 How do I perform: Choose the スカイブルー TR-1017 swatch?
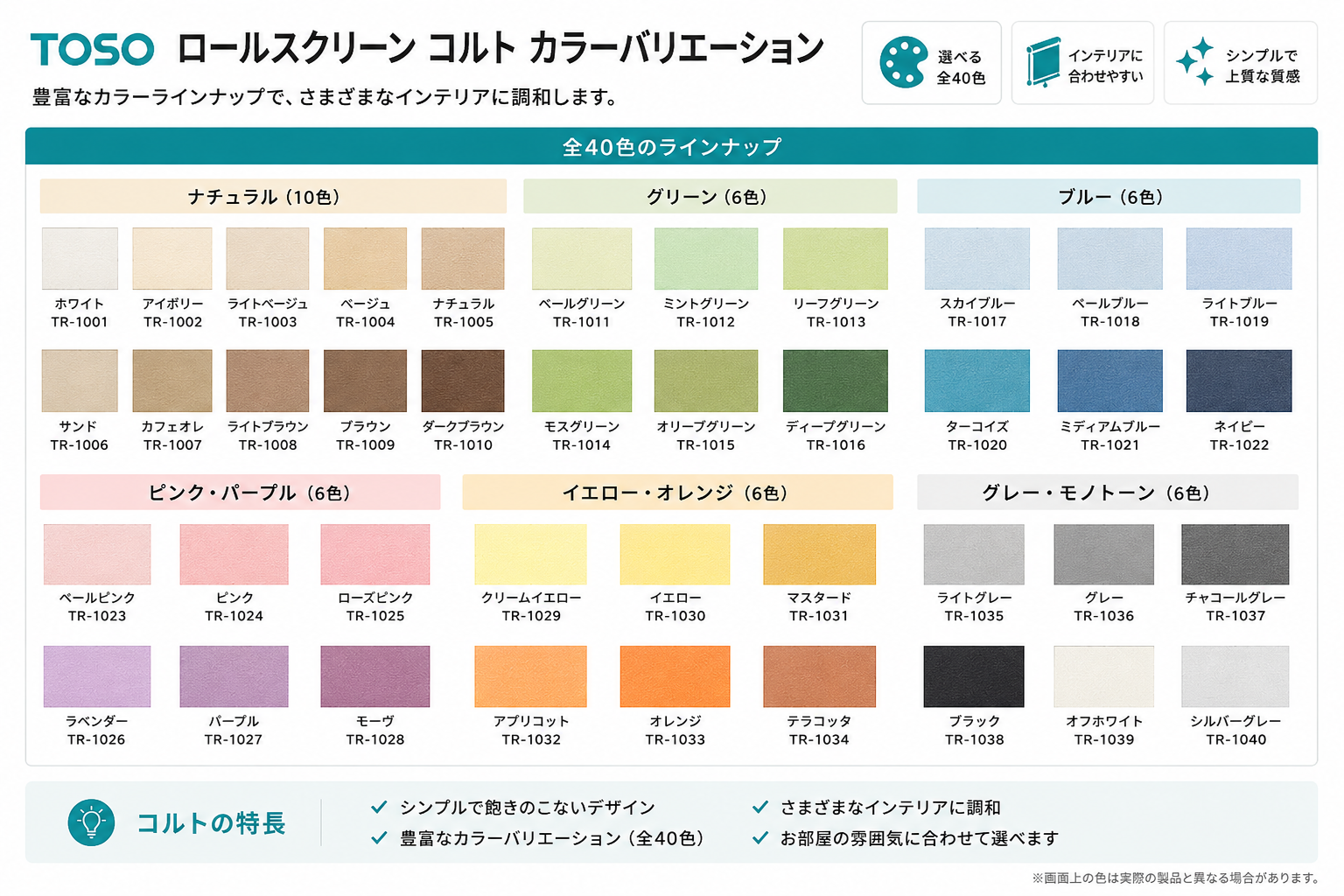[977, 259]
